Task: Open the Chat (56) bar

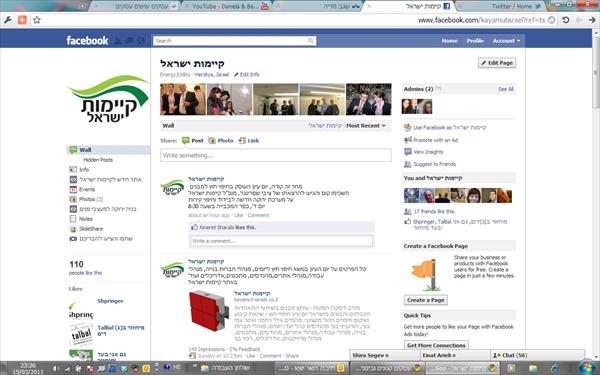Action: click(x=537, y=355)
